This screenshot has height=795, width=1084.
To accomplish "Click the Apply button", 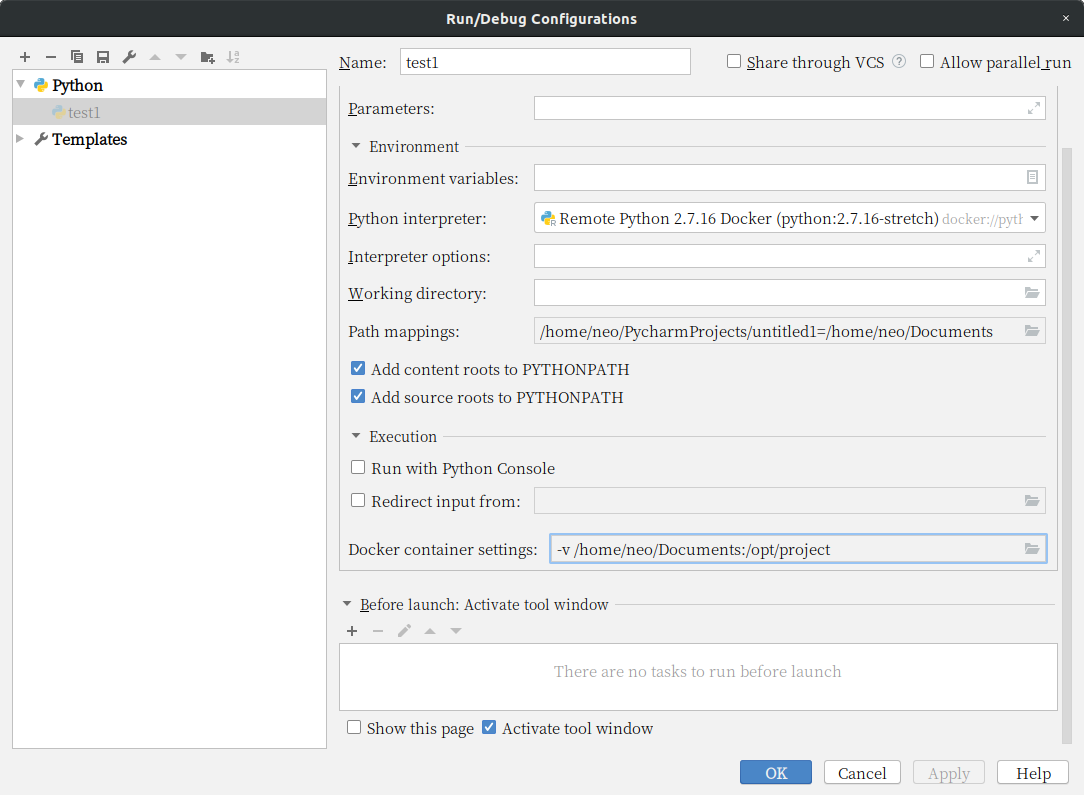I will pos(948,773).
